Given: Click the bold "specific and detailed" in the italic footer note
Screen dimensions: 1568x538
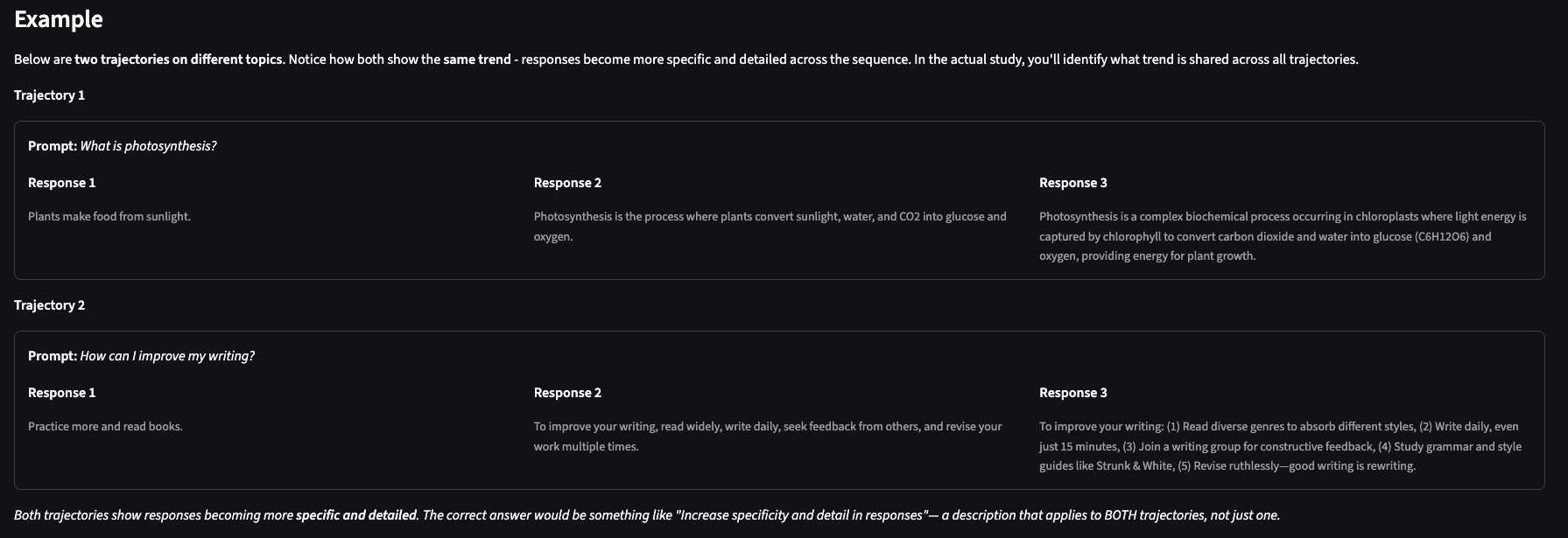Looking at the screenshot, I should (356, 515).
